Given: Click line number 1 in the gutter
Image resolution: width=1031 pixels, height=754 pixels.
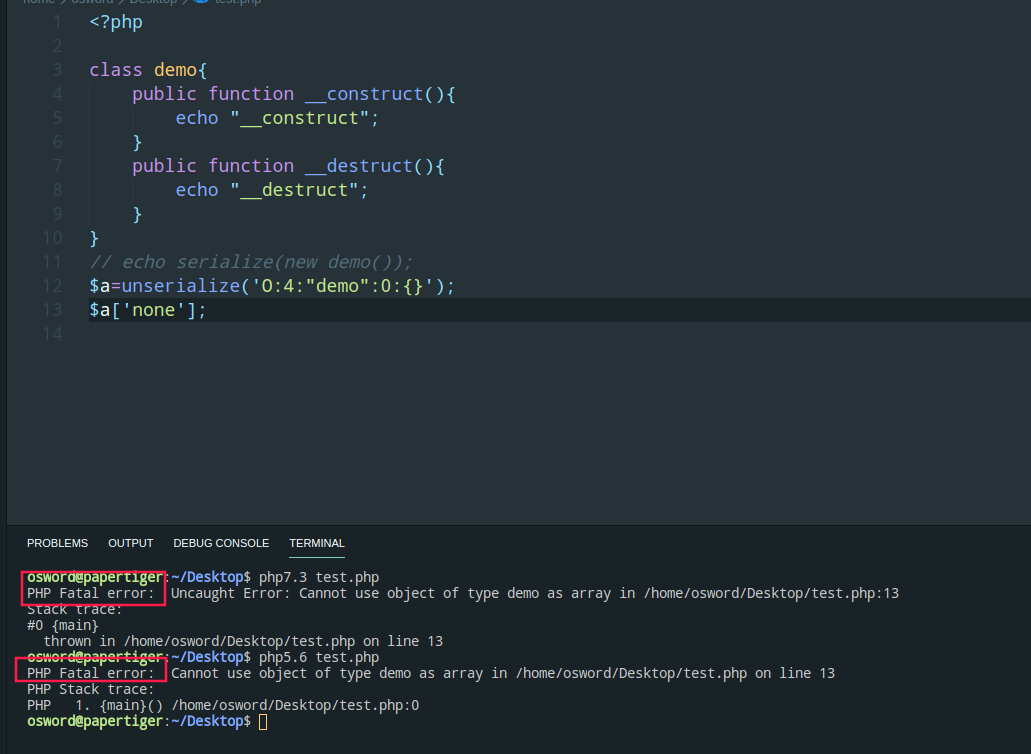Looking at the screenshot, I should coord(56,21).
